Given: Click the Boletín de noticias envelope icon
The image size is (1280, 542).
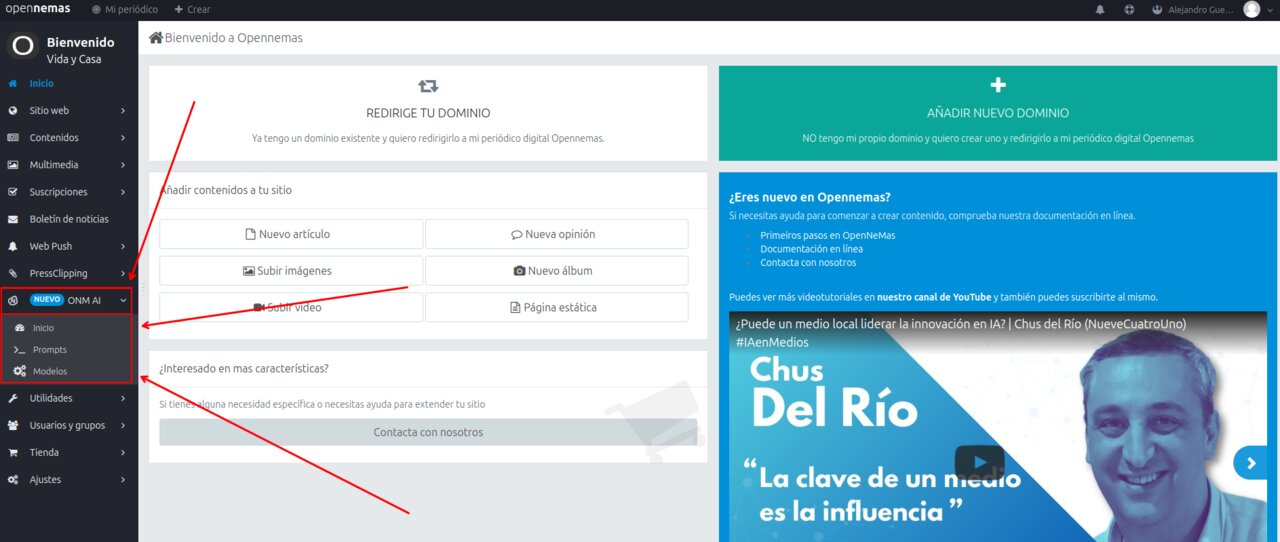Looking at the screenshot, I should pyautogui.click(x=12, y=219).
